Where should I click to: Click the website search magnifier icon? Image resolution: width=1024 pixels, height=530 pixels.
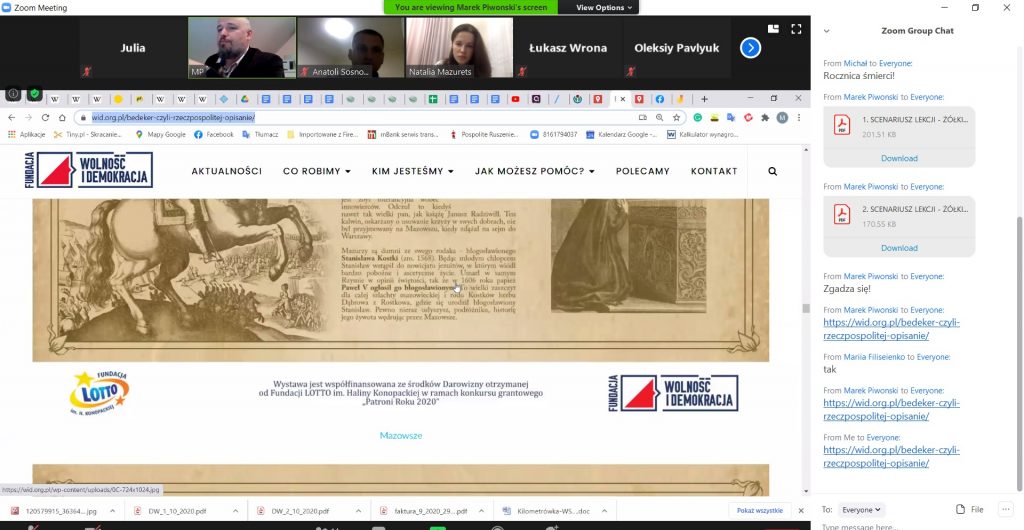click(x=773, y=171)
